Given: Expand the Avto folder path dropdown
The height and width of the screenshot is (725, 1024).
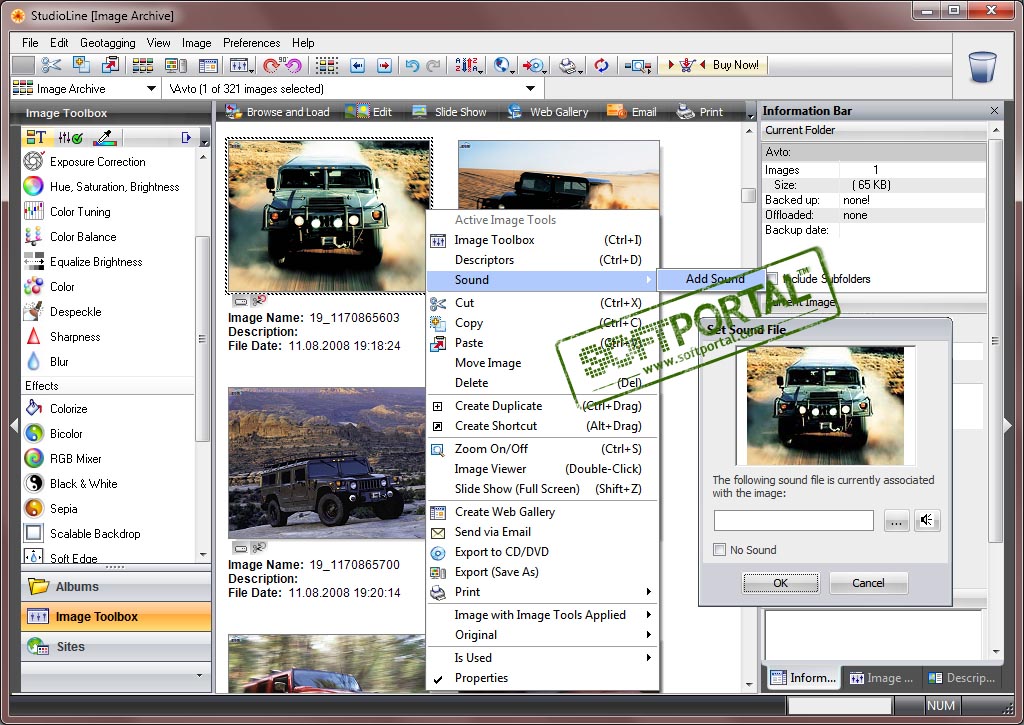Looking at the screenshot, I should (x=530, y=88).
